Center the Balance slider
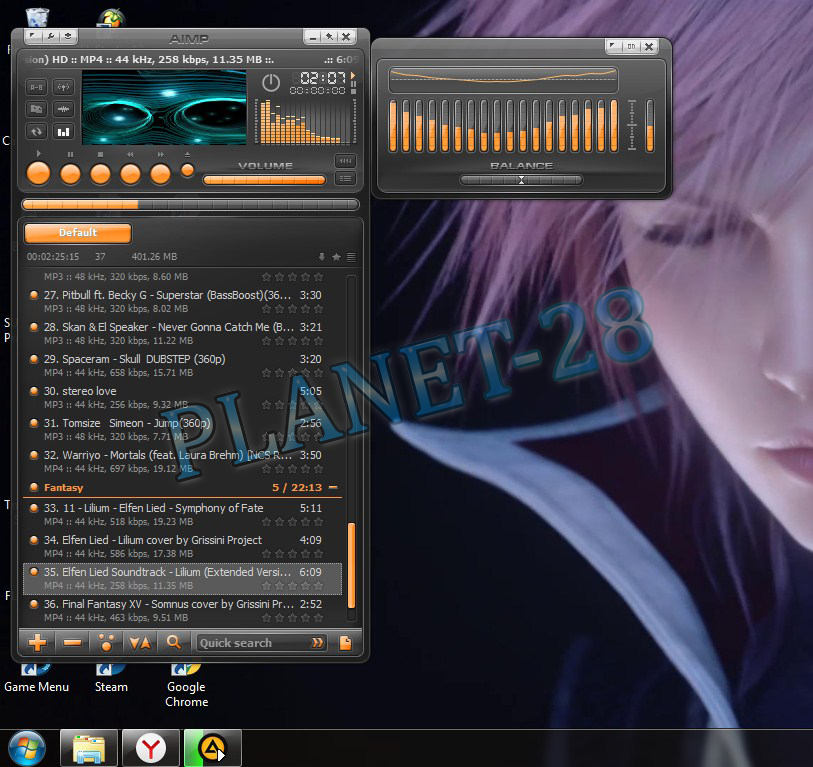Viewport: 813px width, 767px height. point(521,178)
